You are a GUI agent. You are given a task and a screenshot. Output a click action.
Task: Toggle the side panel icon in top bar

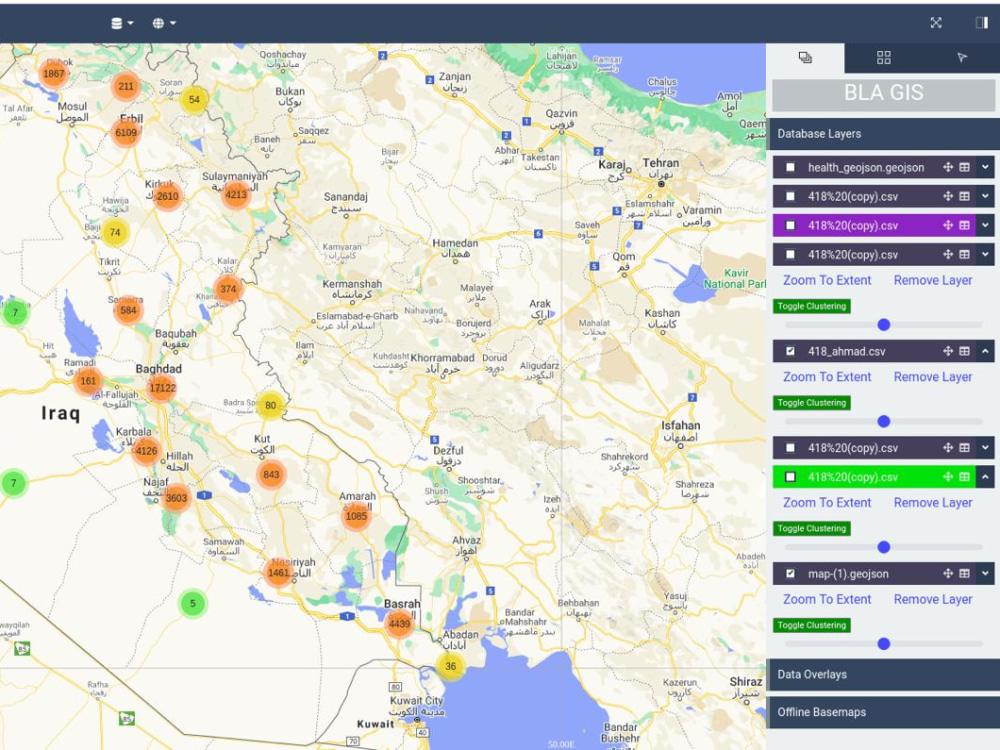click(x=982, y=23)
